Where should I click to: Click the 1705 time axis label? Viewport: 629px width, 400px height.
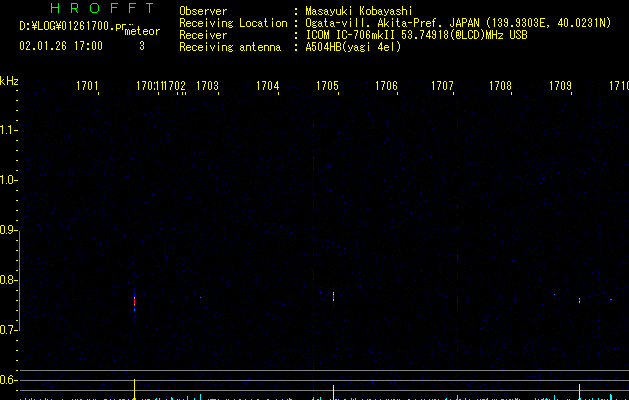[327, 86]
